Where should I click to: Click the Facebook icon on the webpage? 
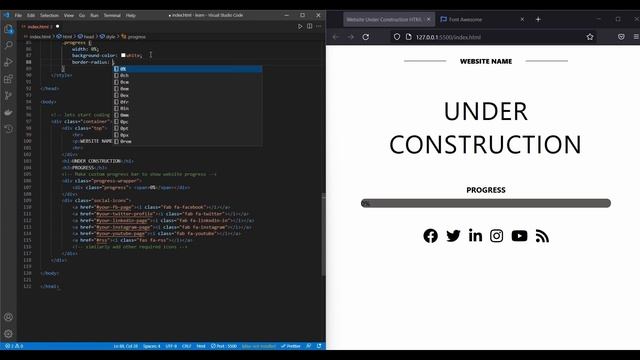coord(430,236)
